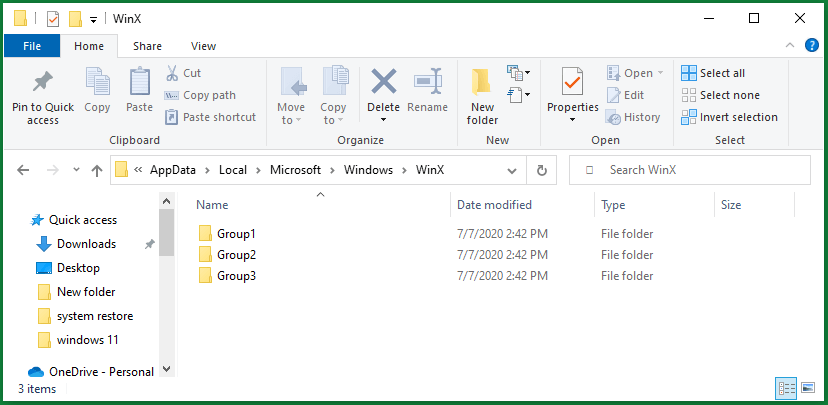This screenshot has width=828, height=405.
Task: Click Paste shortcut command
Action: (210, 117)
